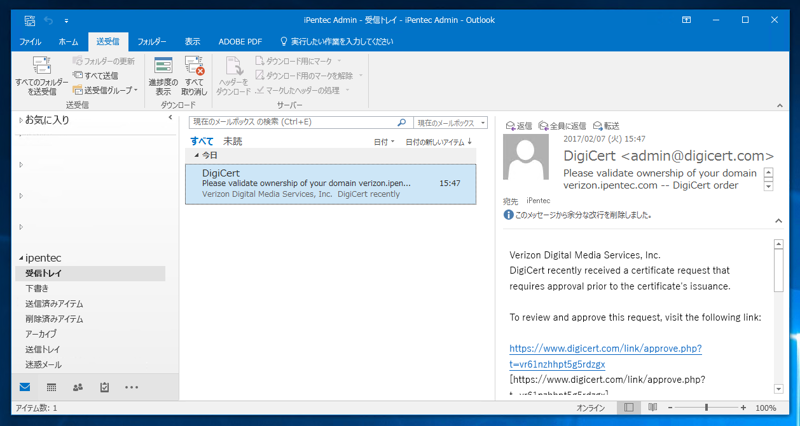
Task: Open Quick Access Toolbar customize dropdown
Action: point(66,21)
